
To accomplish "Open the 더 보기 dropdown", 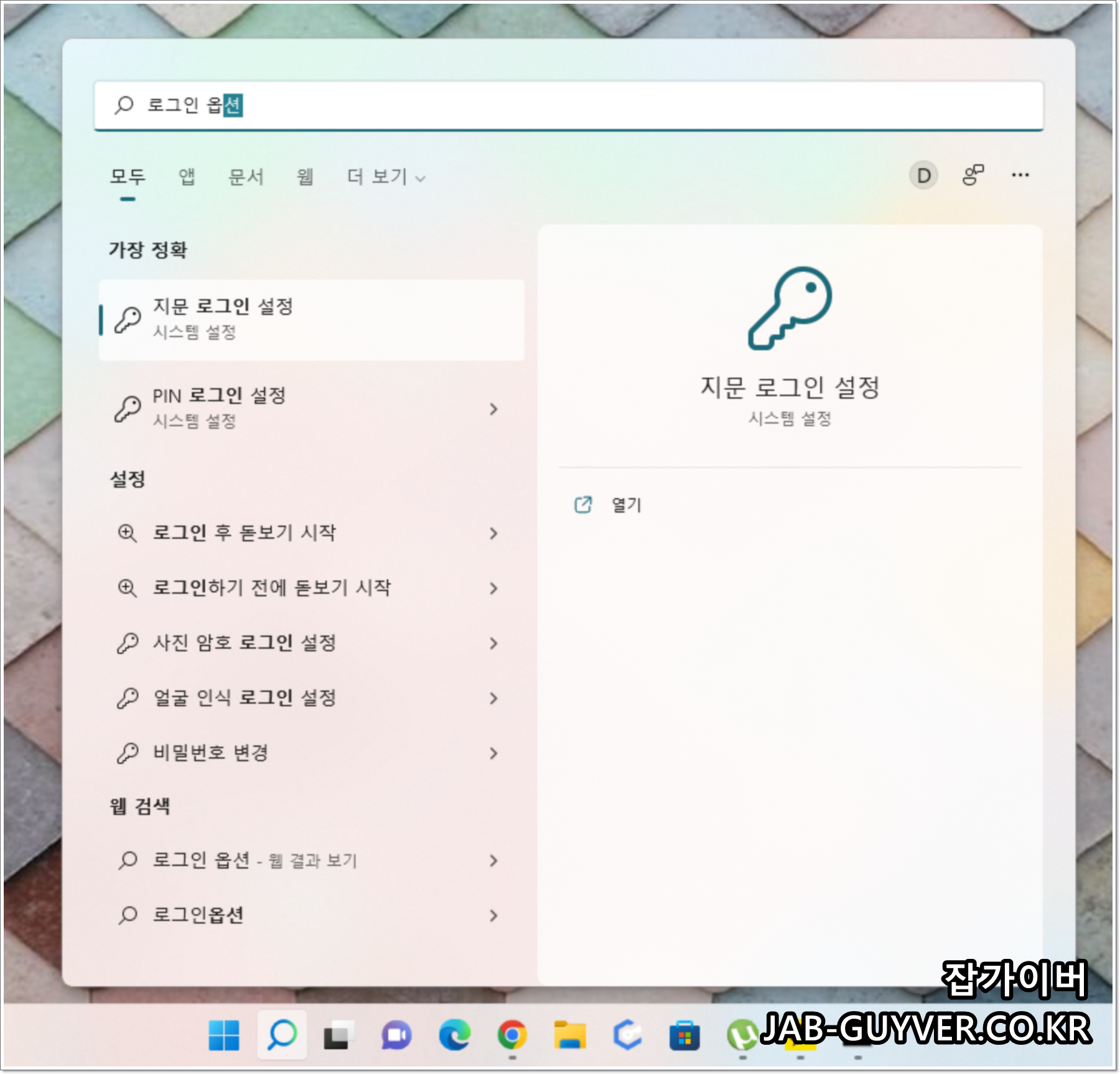I will (x=386, y=177).
